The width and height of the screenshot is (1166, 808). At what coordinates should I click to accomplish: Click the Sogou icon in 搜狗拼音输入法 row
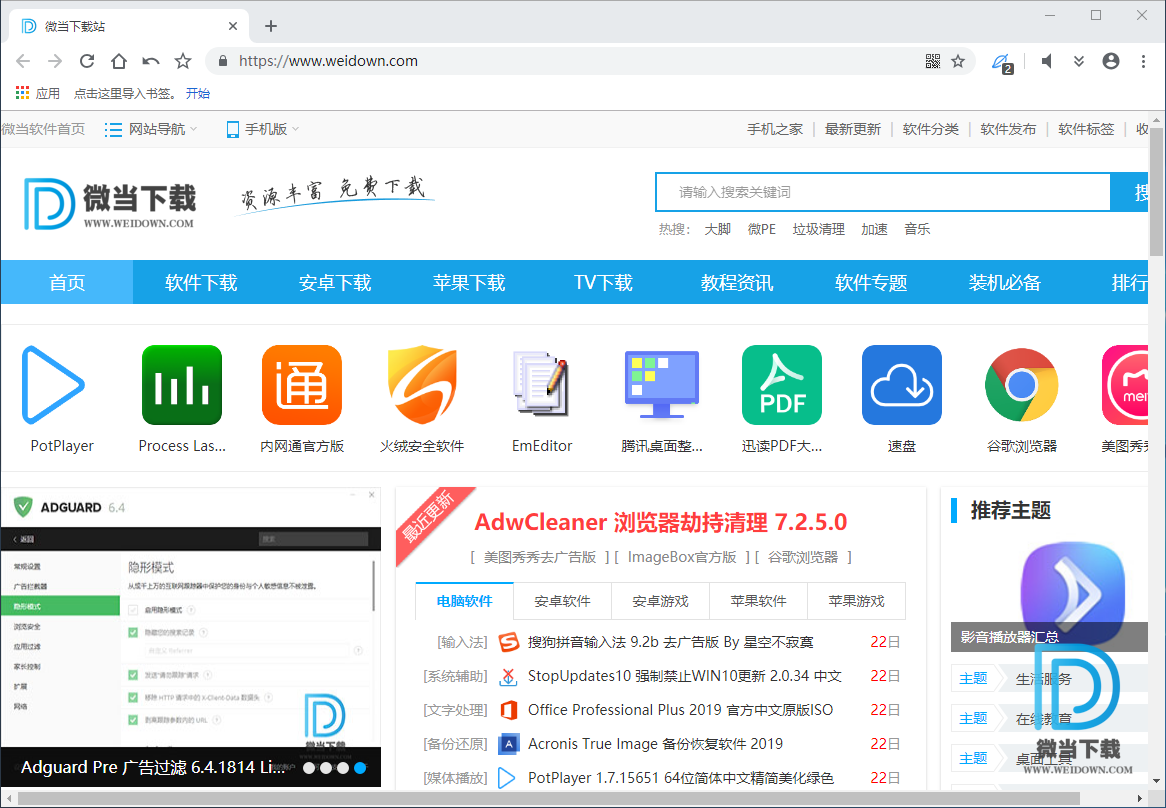[509, 641]
